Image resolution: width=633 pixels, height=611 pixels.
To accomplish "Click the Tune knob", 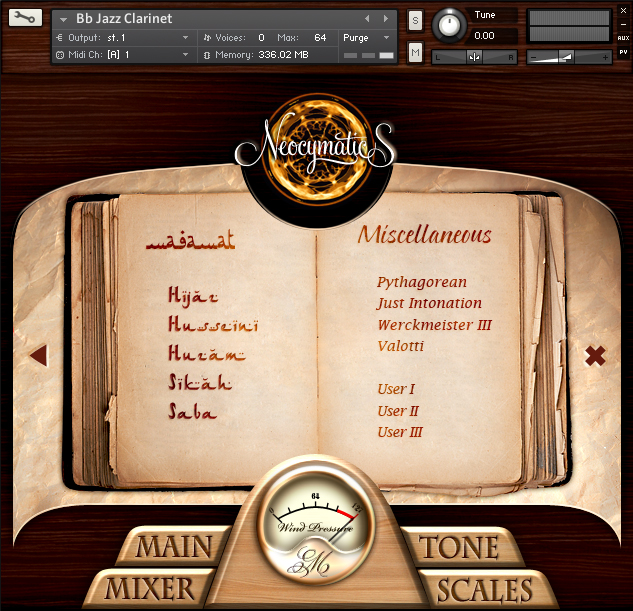I will (449, 25).
